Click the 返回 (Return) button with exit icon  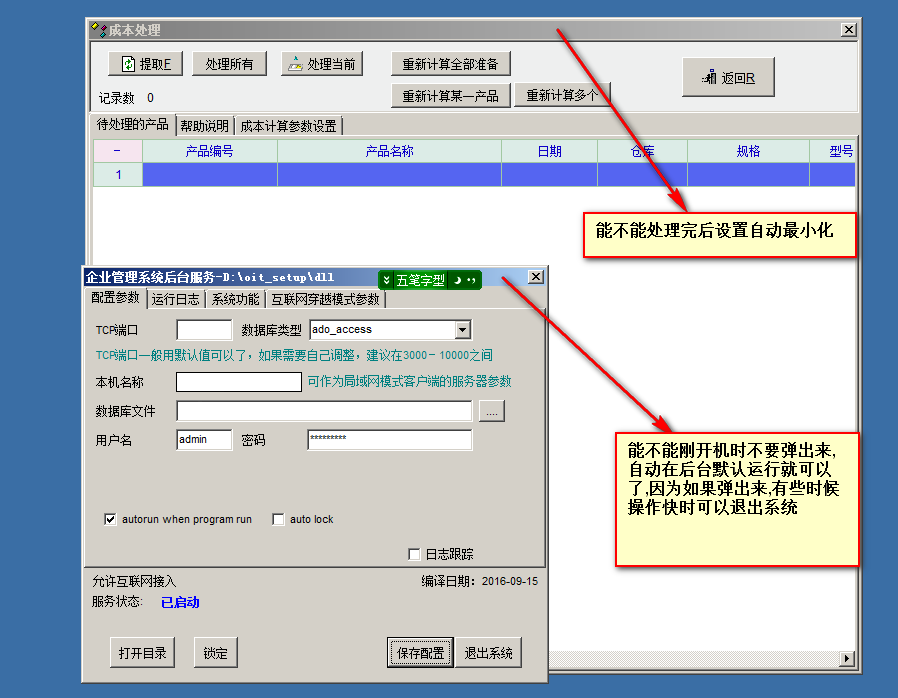[728, 78]
